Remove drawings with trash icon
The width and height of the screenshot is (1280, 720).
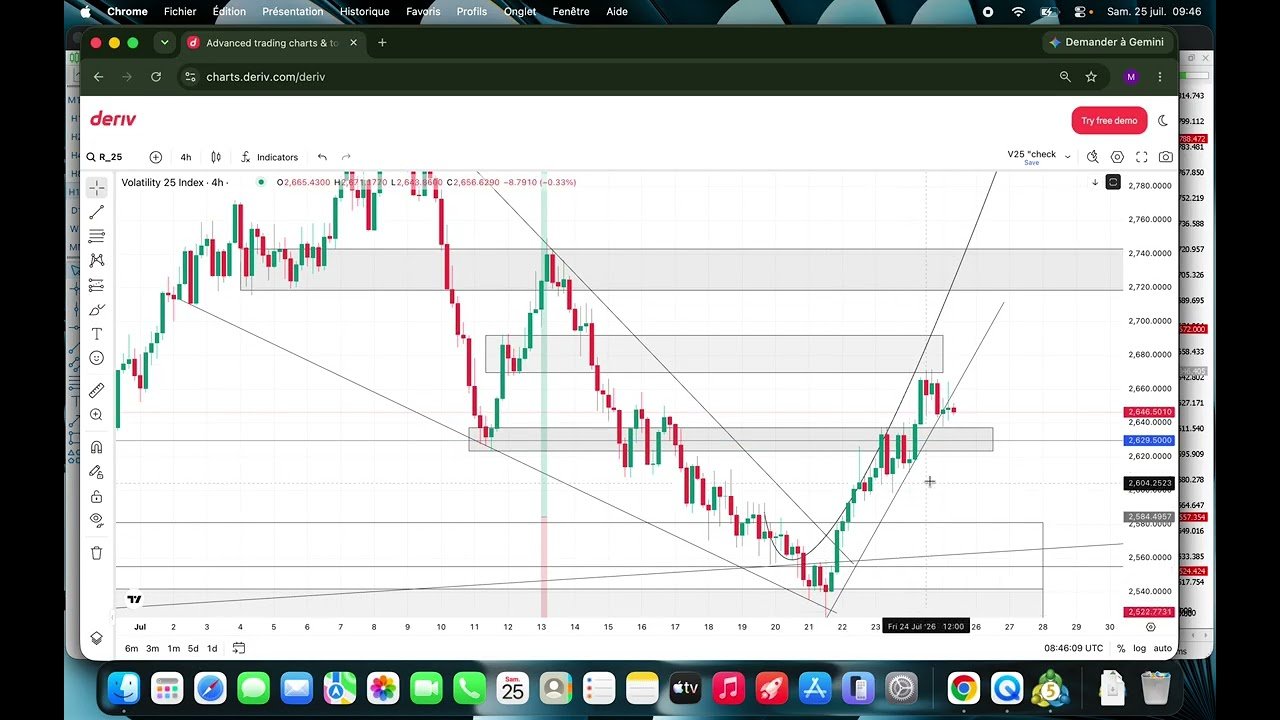(97, 552)
